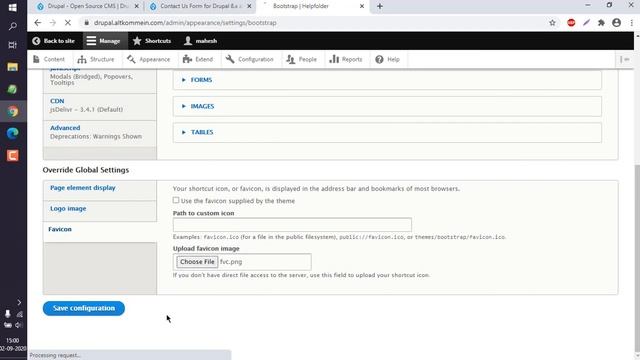
Task: Open Windows search from taskbar
Action: tap(13, 27)
